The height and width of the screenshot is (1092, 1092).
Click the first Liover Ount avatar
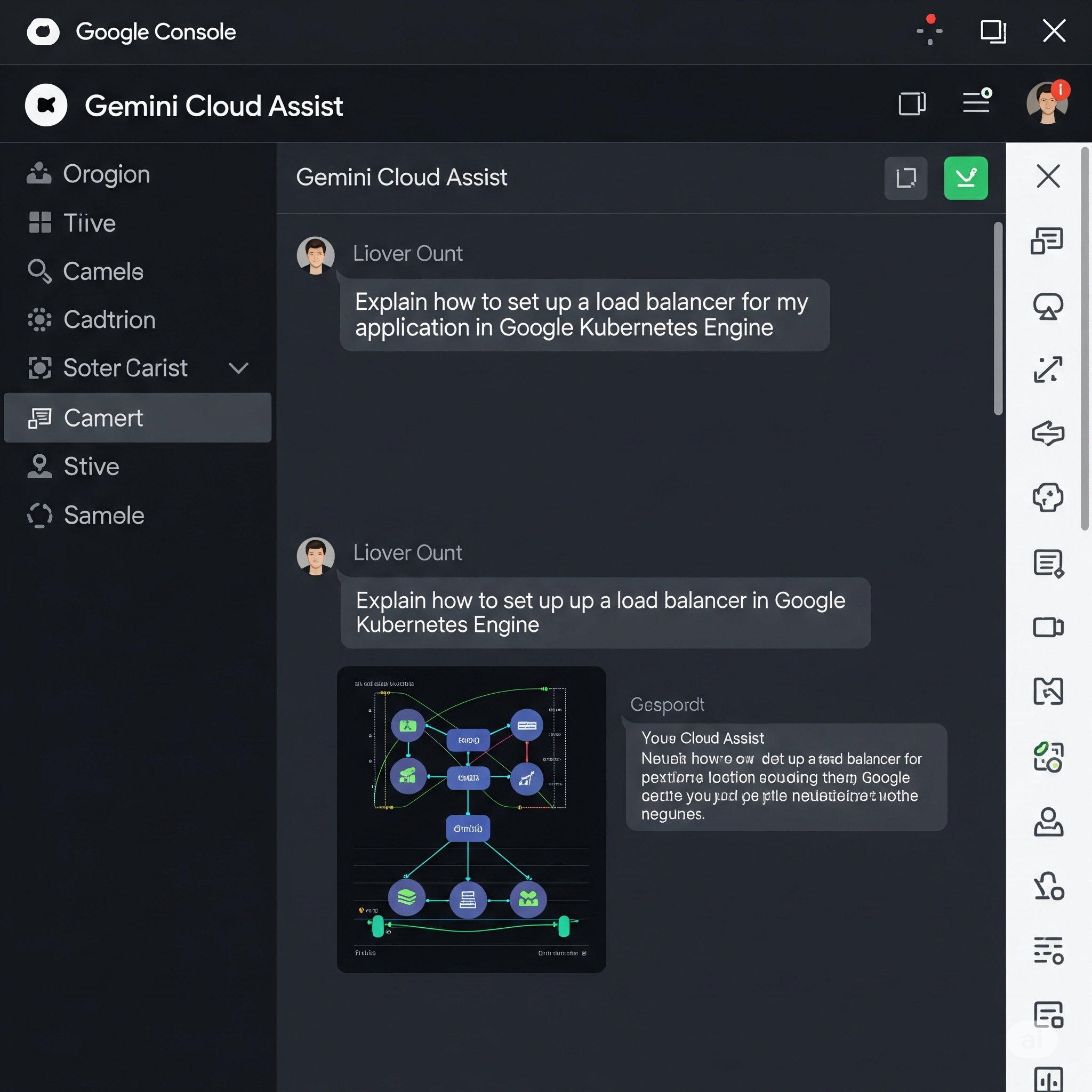click(316, 255)
